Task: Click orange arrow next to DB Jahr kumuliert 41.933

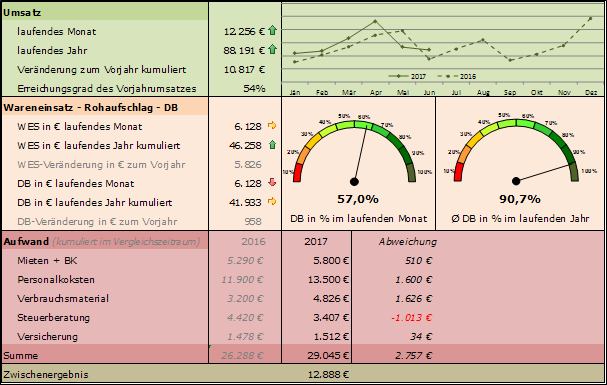Action: [x=272, y=201]
